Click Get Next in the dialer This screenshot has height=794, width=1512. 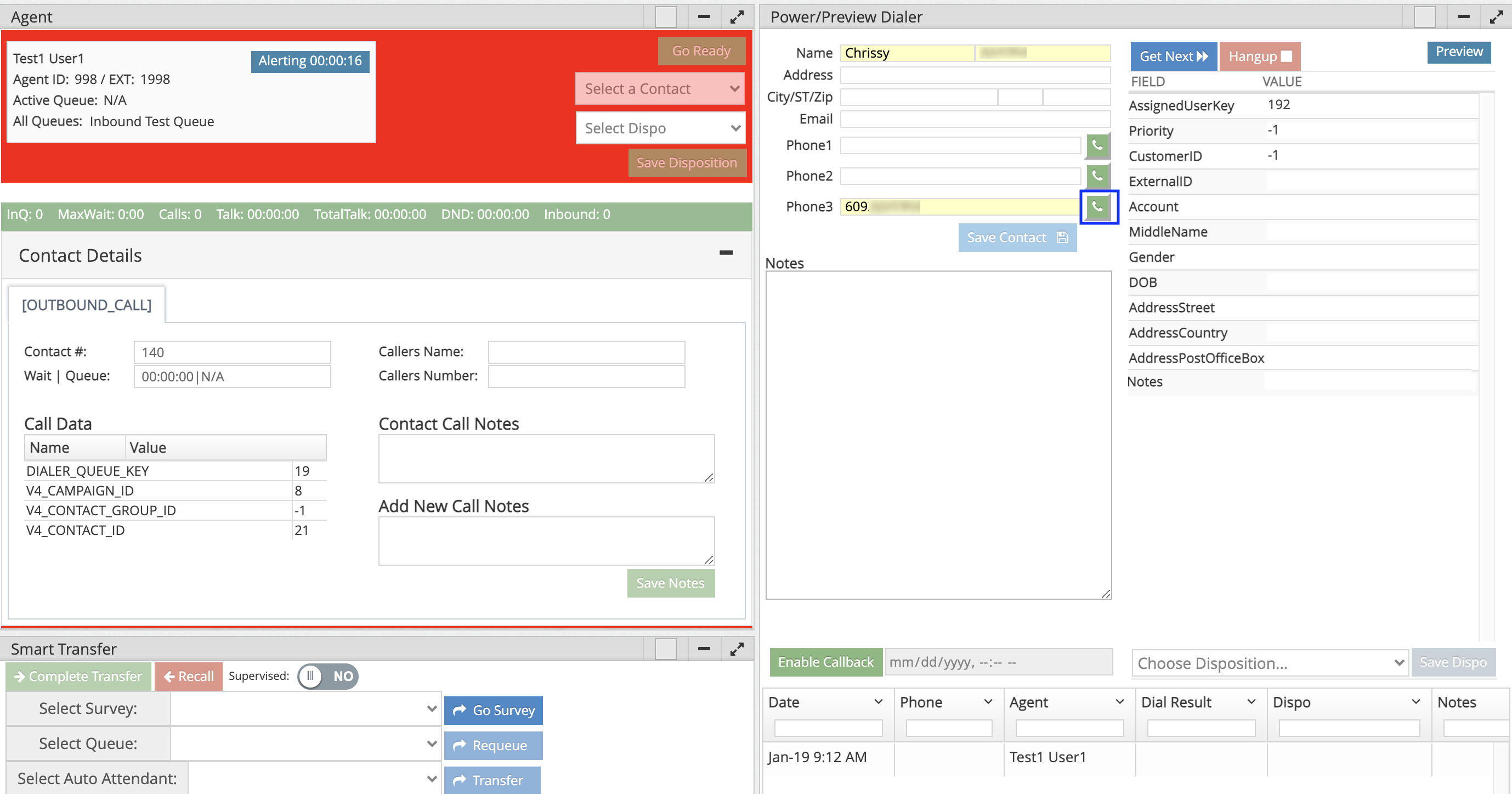(1174, 57)
